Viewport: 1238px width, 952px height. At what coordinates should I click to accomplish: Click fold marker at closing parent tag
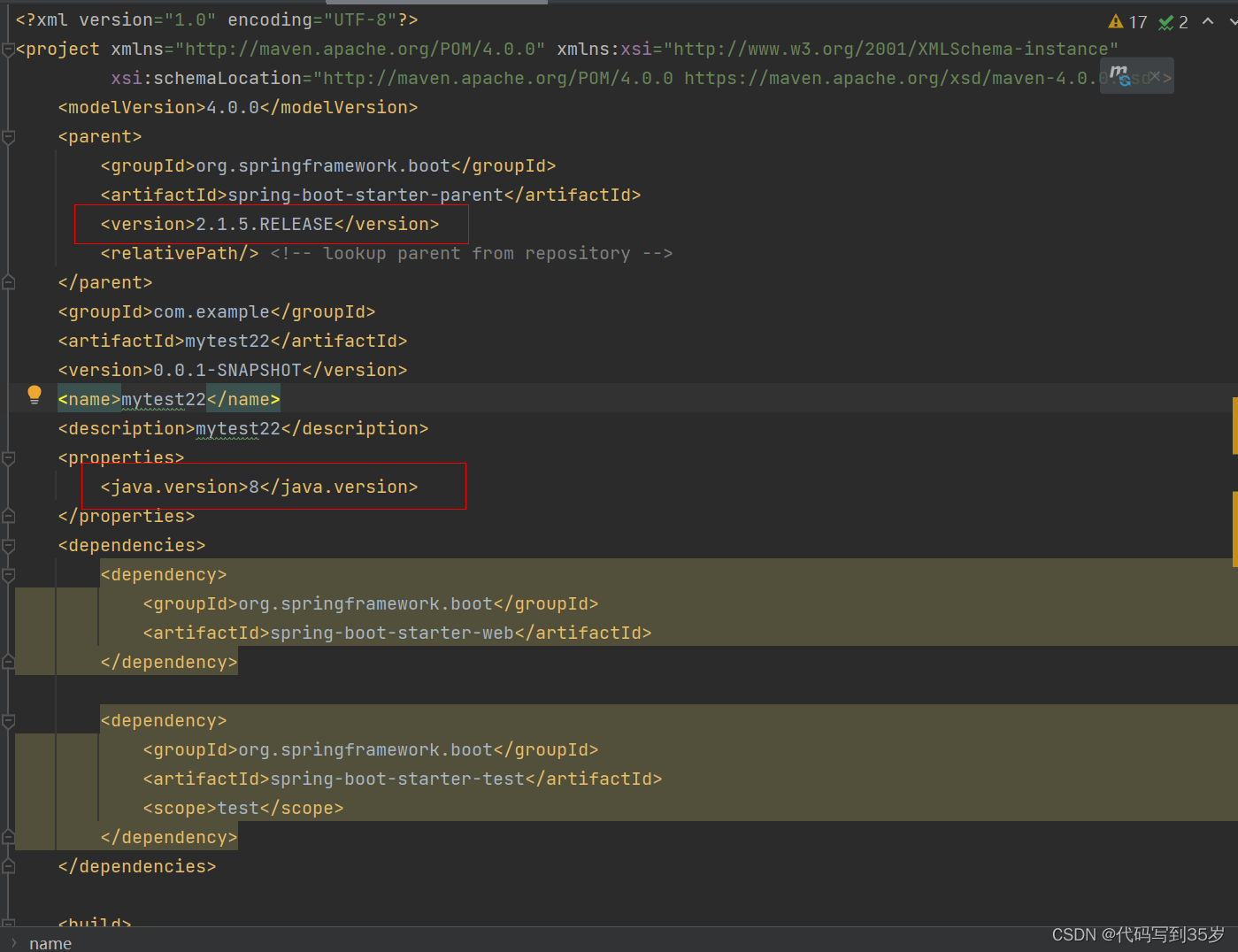[8, 283]
